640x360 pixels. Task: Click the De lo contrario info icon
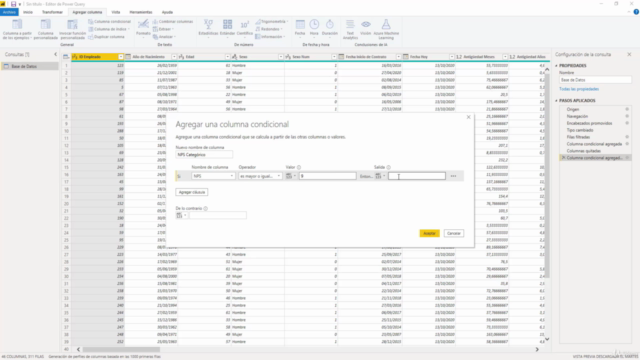206,209
